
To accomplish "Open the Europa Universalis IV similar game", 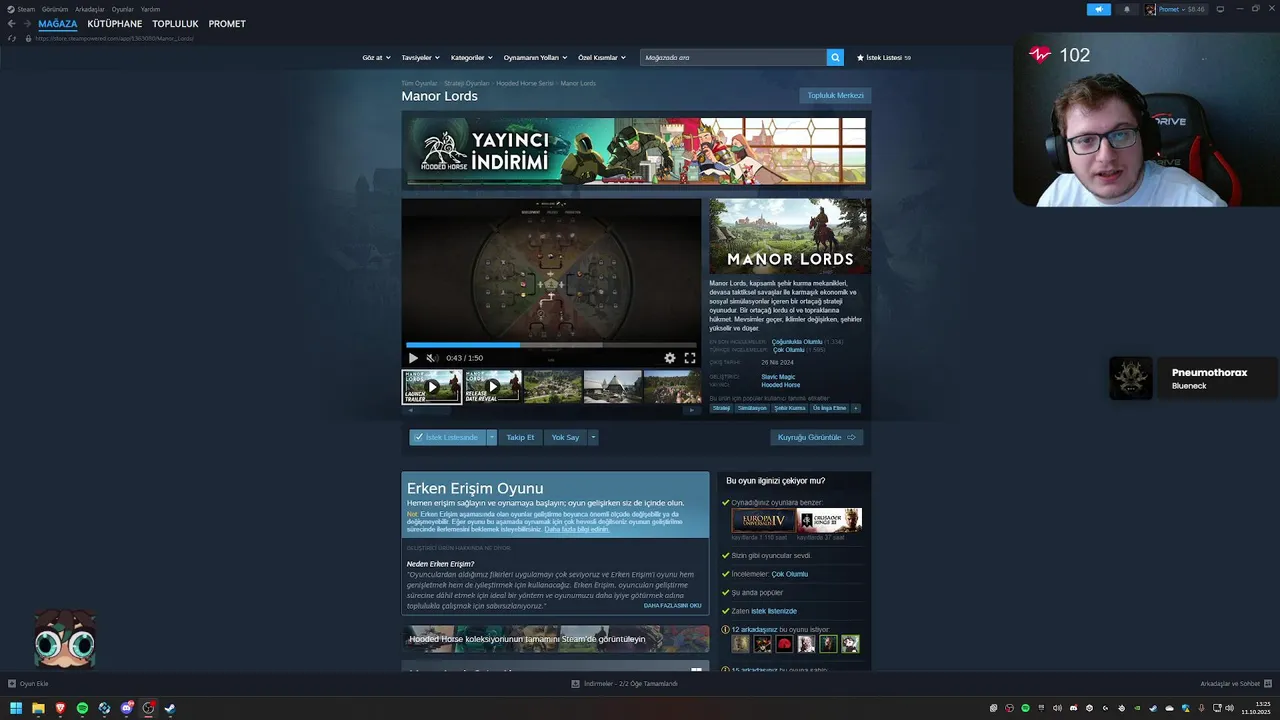I will coord(763,520).
